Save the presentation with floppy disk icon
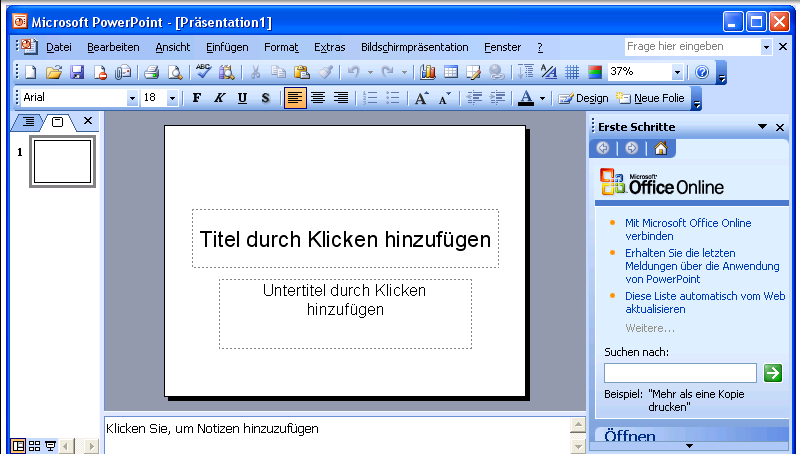The image size is (800, 454). point(77,72)
